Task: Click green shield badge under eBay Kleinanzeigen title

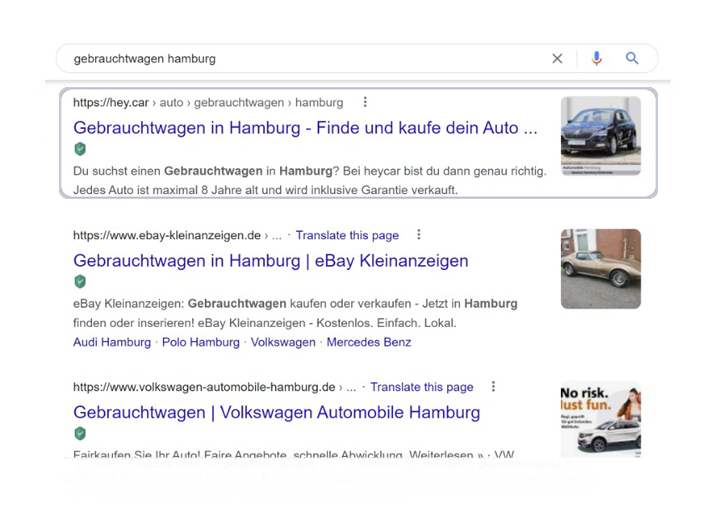Action: pyautogui.click(x=80, y=281)
